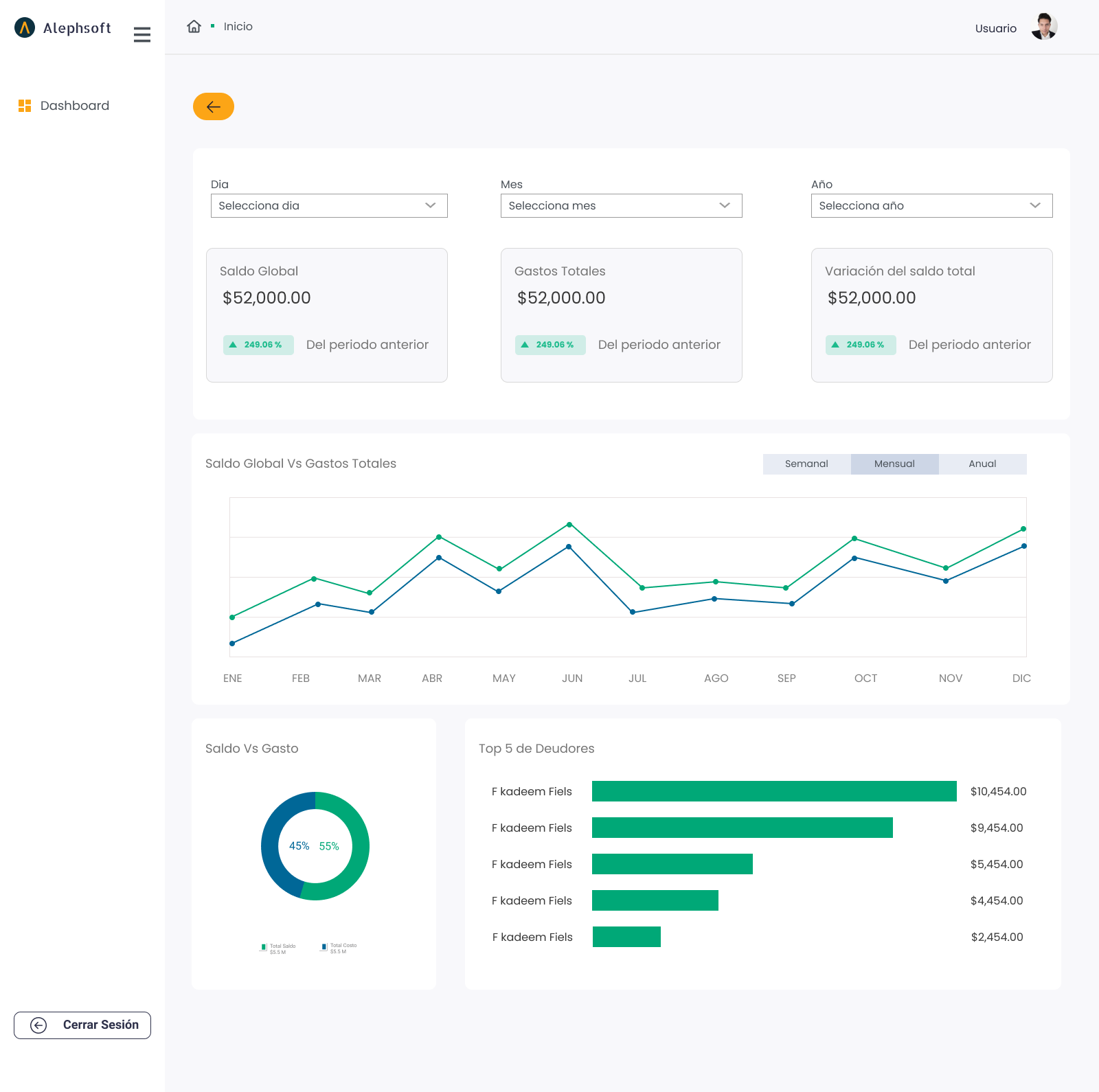Open the Selecciona mes dropdown
The height and width of the screenshot is (1092, 1099).
(621, 205)
